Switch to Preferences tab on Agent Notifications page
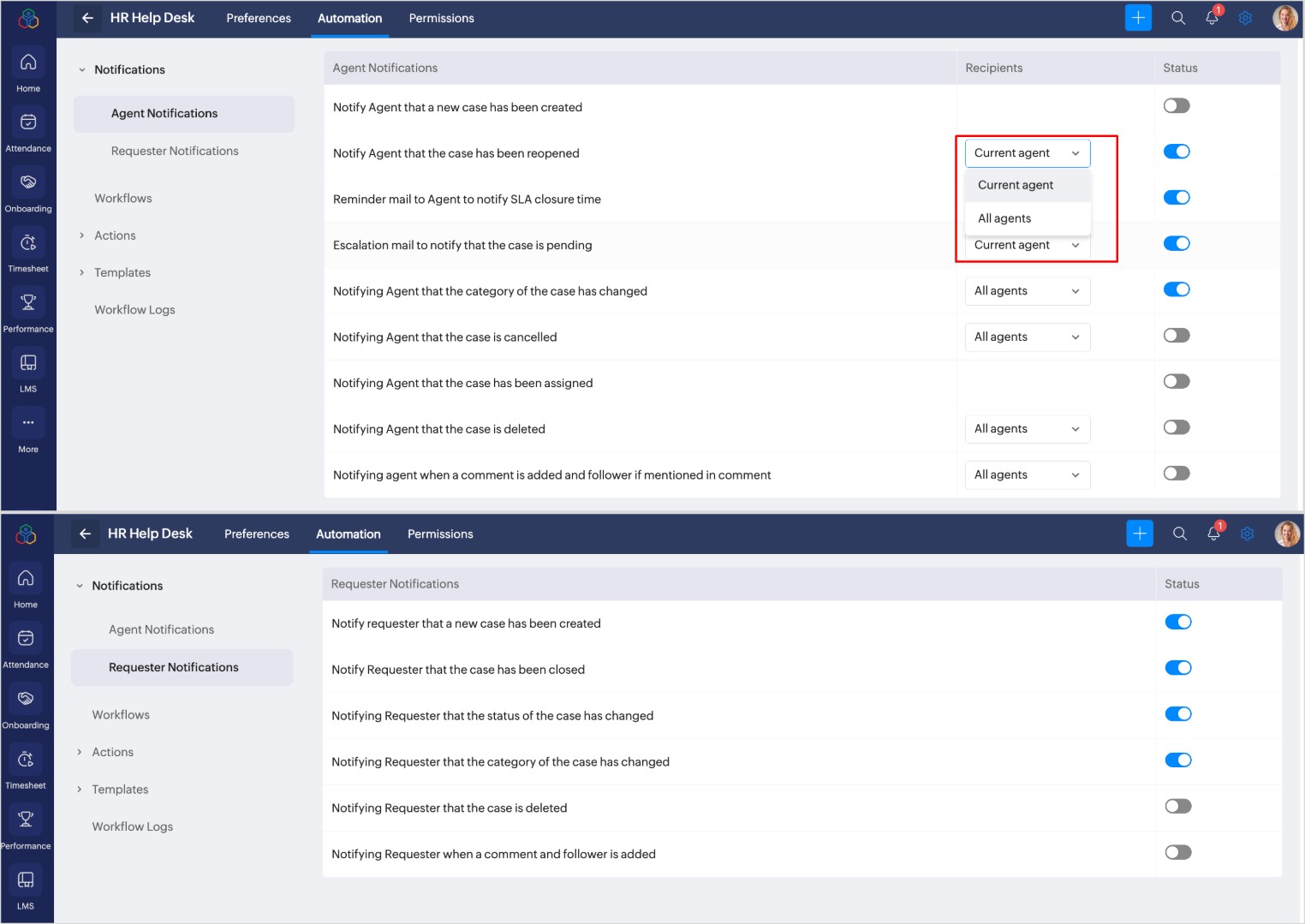Viewport: 1305px width, 924px height. (259, 19)
